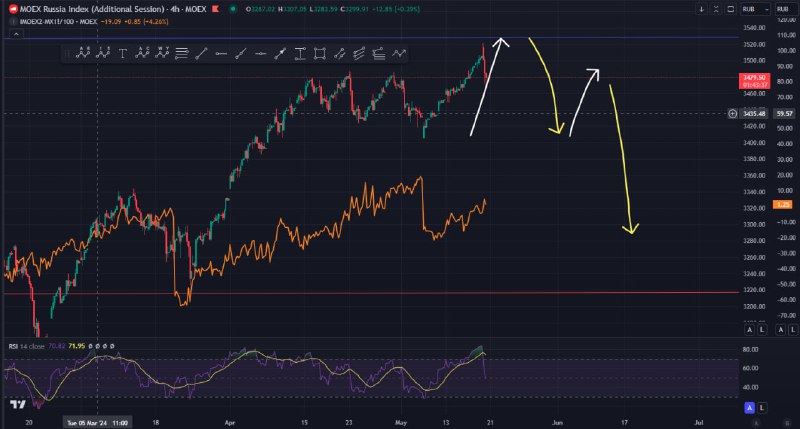This screenshot has width=800, height=429.
Task: Click the plus button on price axis
Action: [733, 113]
